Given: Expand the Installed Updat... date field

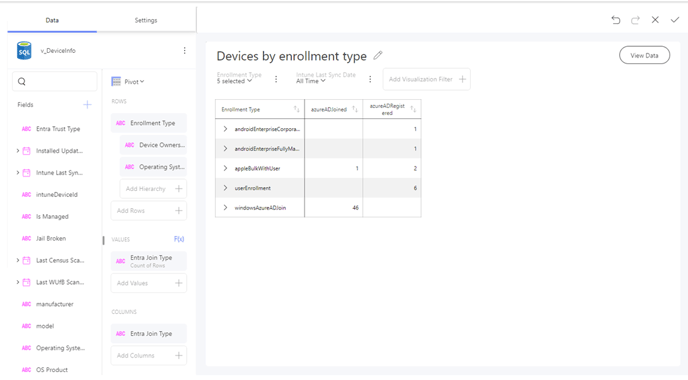Looking at the screenshot, I should [x=18, y=151].
